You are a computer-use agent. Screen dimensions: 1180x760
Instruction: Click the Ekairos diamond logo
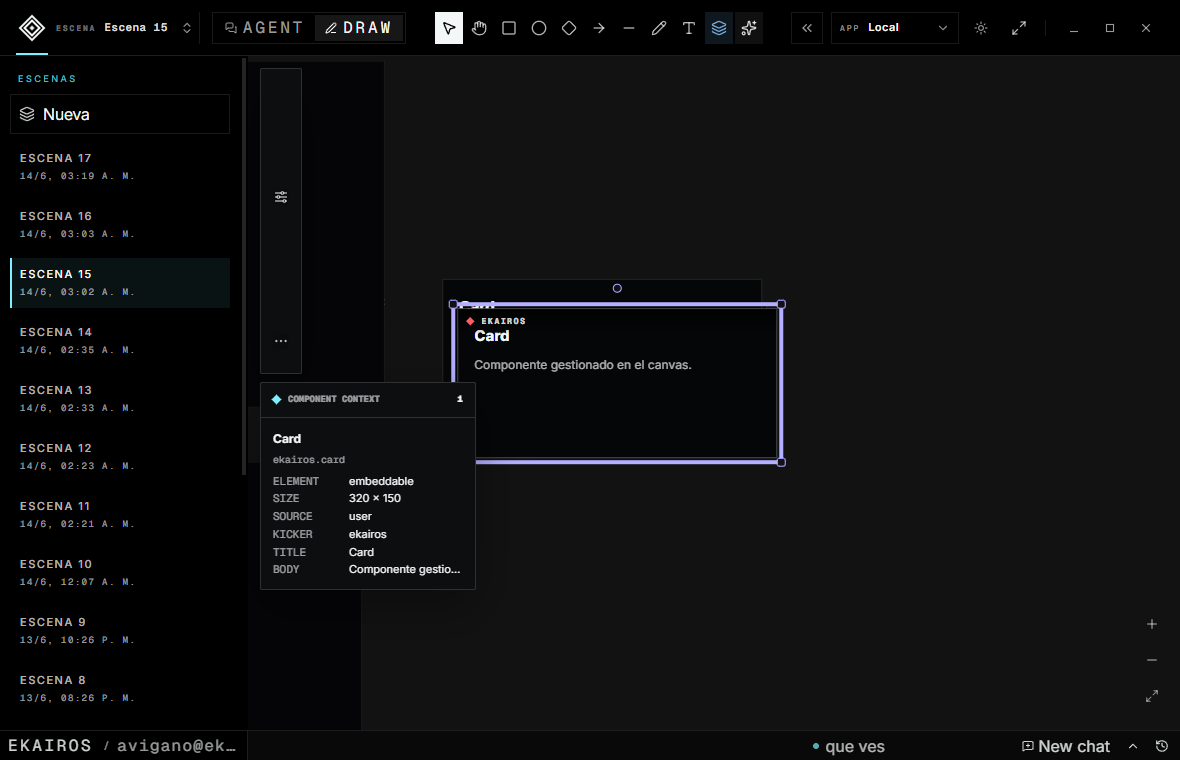click(32, 28)
